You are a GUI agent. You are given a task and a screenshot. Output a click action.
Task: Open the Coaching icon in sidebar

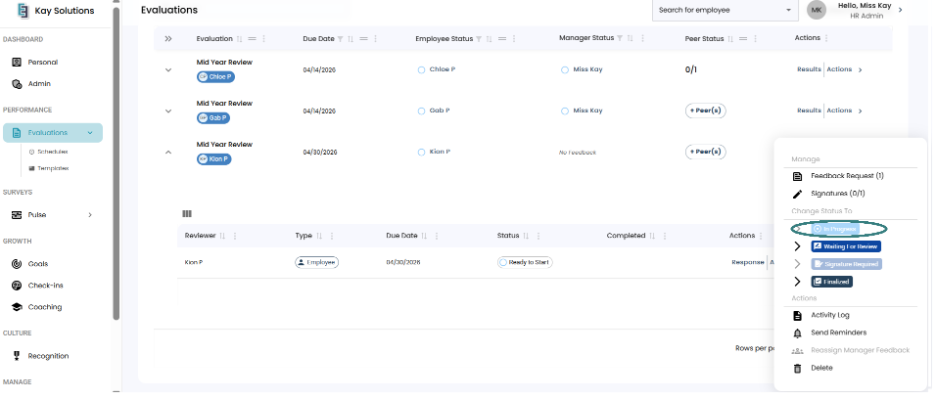(17, 307)
